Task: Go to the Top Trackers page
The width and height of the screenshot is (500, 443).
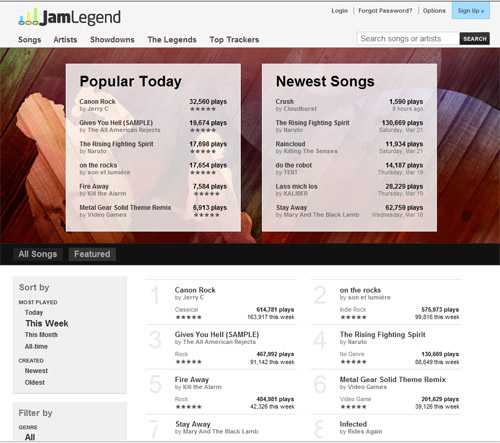Action: click(x=234, y=40)
